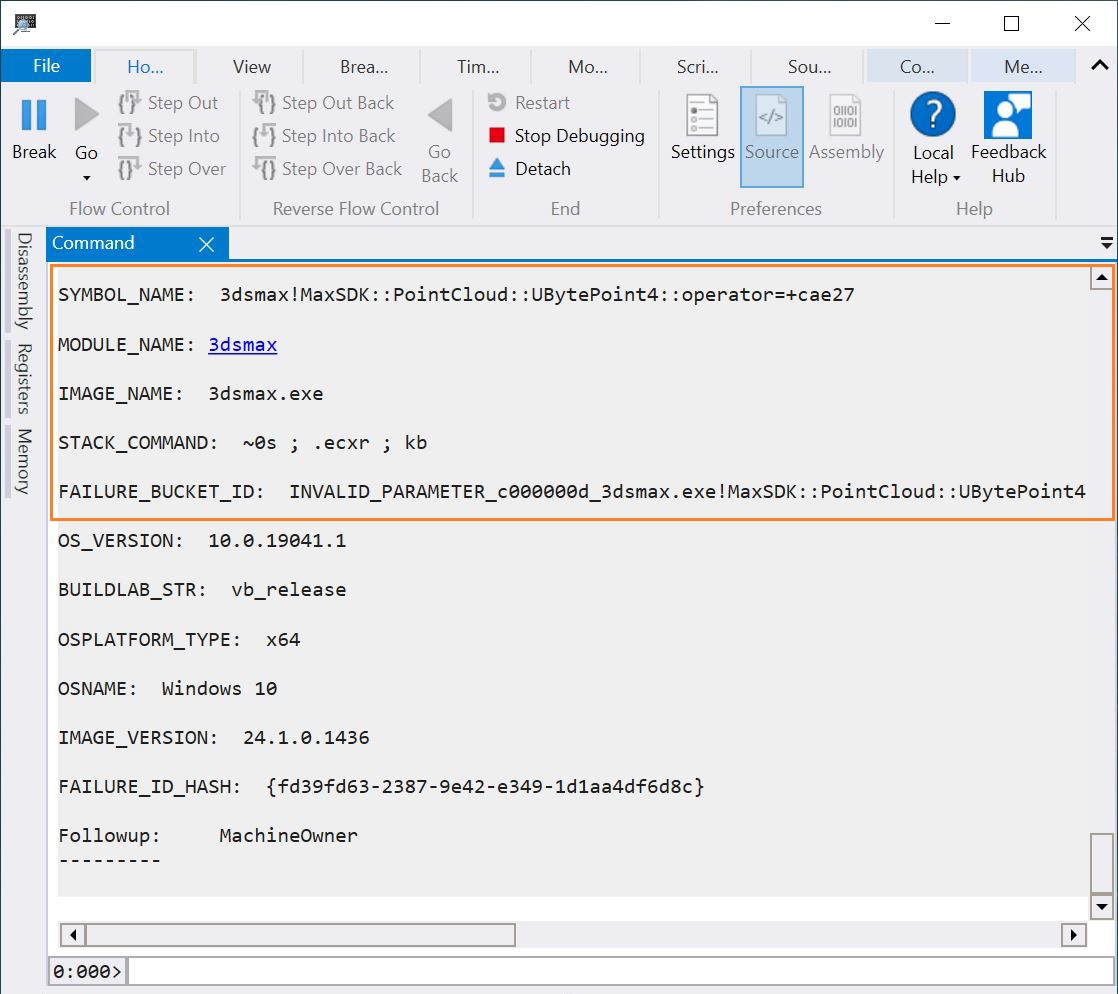Open the Registers side panel

pyautogui.click(x=24, y=378)
